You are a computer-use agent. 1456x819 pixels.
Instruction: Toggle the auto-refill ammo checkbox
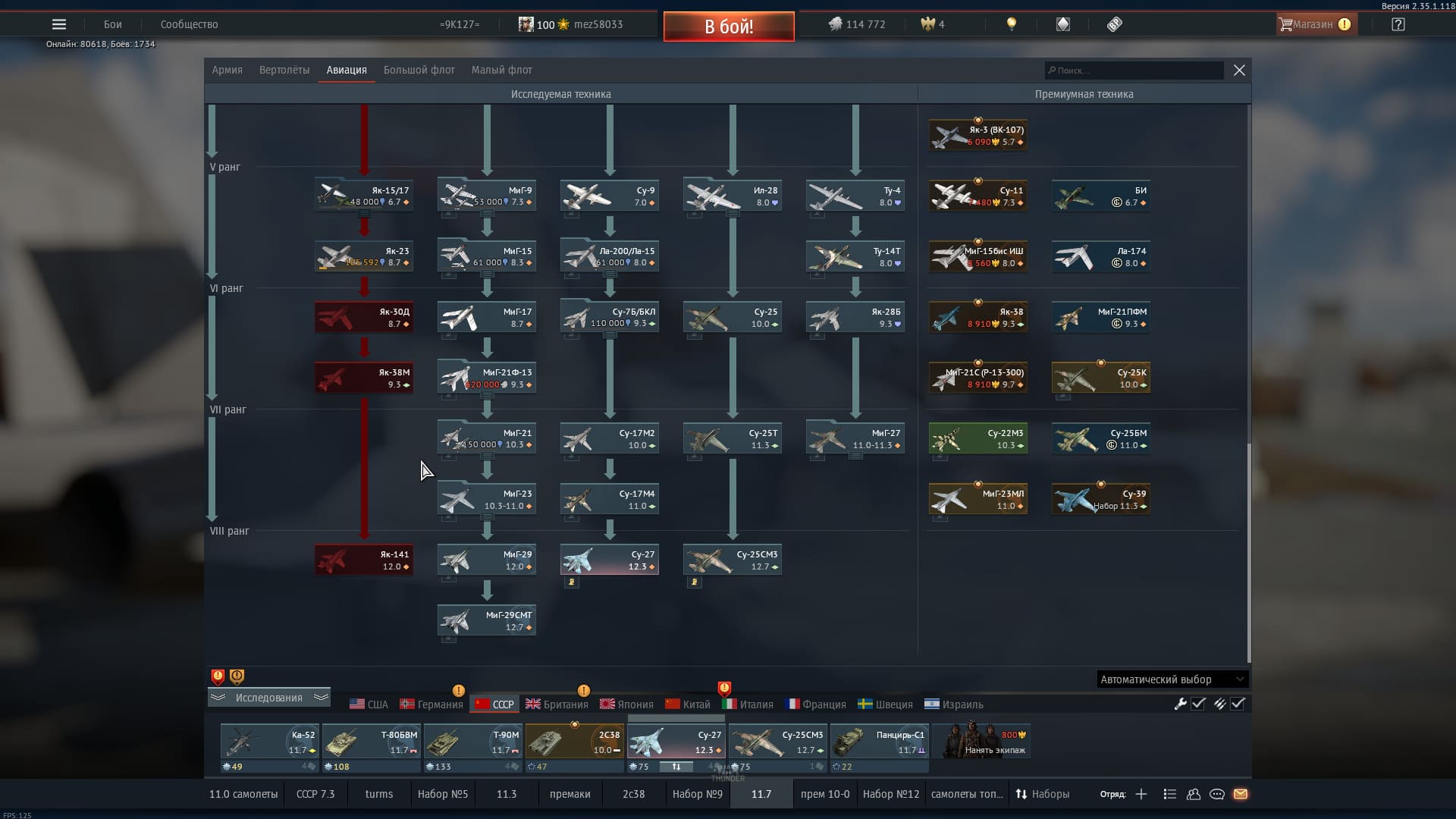pos(1238,704)
